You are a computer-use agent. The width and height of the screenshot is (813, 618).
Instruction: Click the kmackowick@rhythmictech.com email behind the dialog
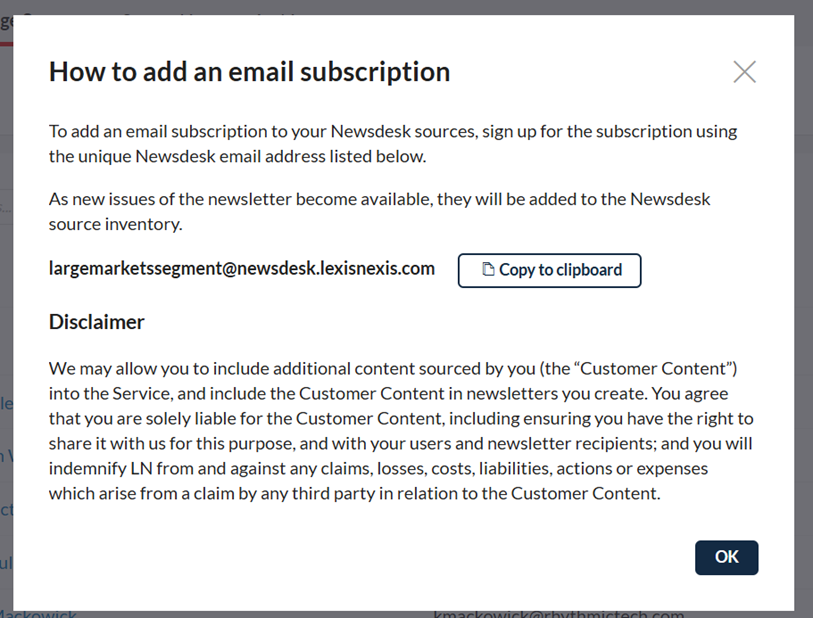pos(558,614)
